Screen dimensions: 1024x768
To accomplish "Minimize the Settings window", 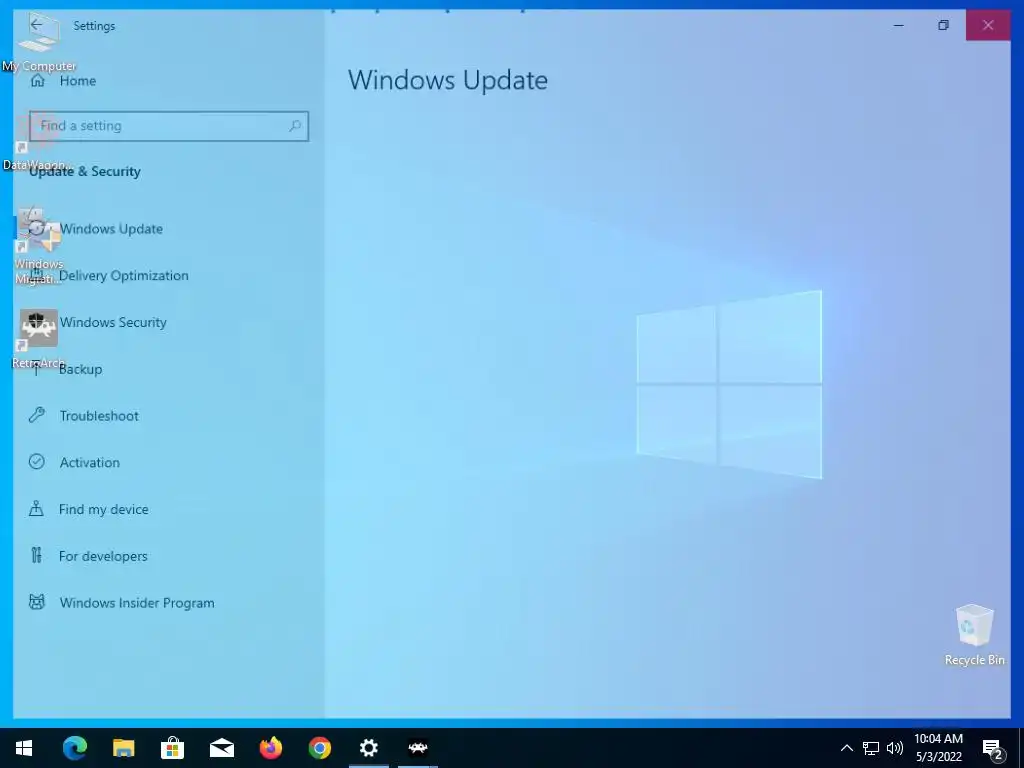I will point(899,25).
